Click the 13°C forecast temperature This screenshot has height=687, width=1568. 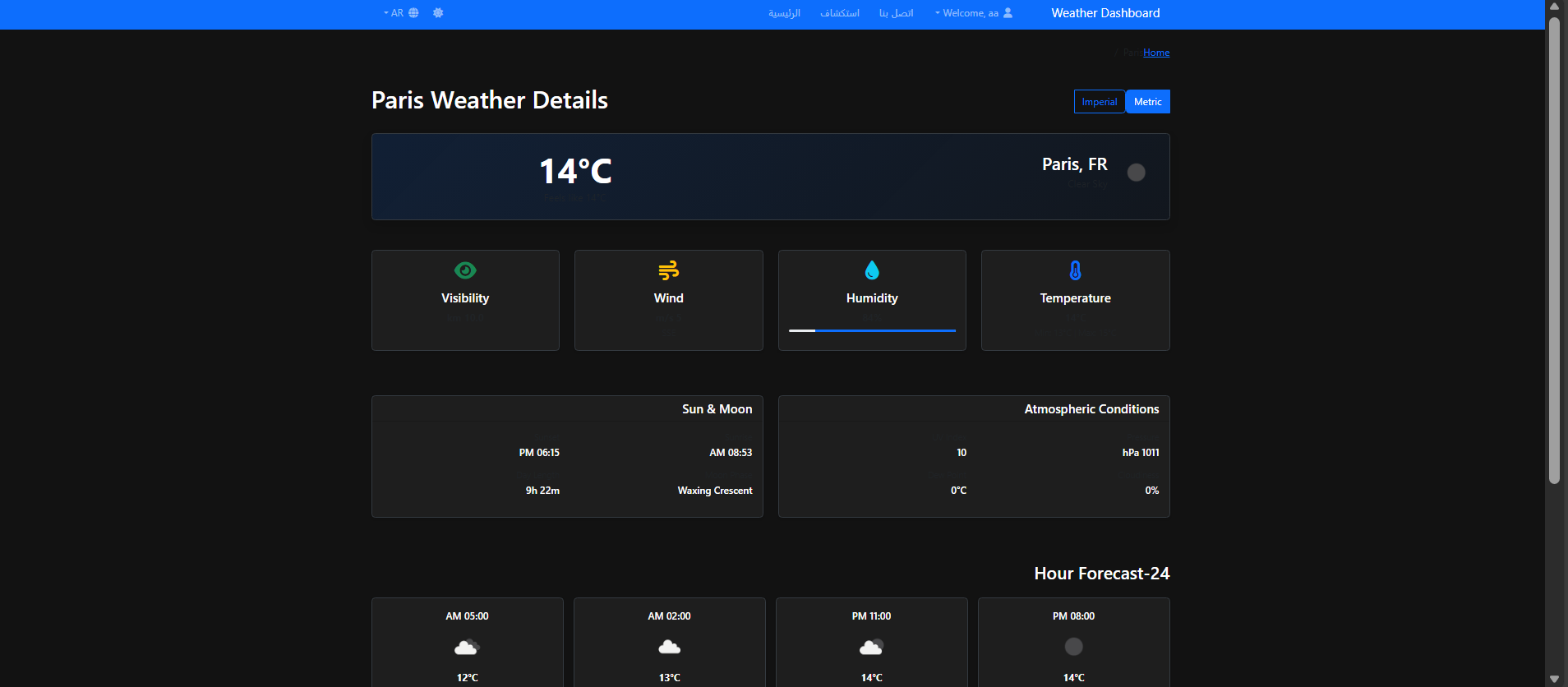(669, 678)
